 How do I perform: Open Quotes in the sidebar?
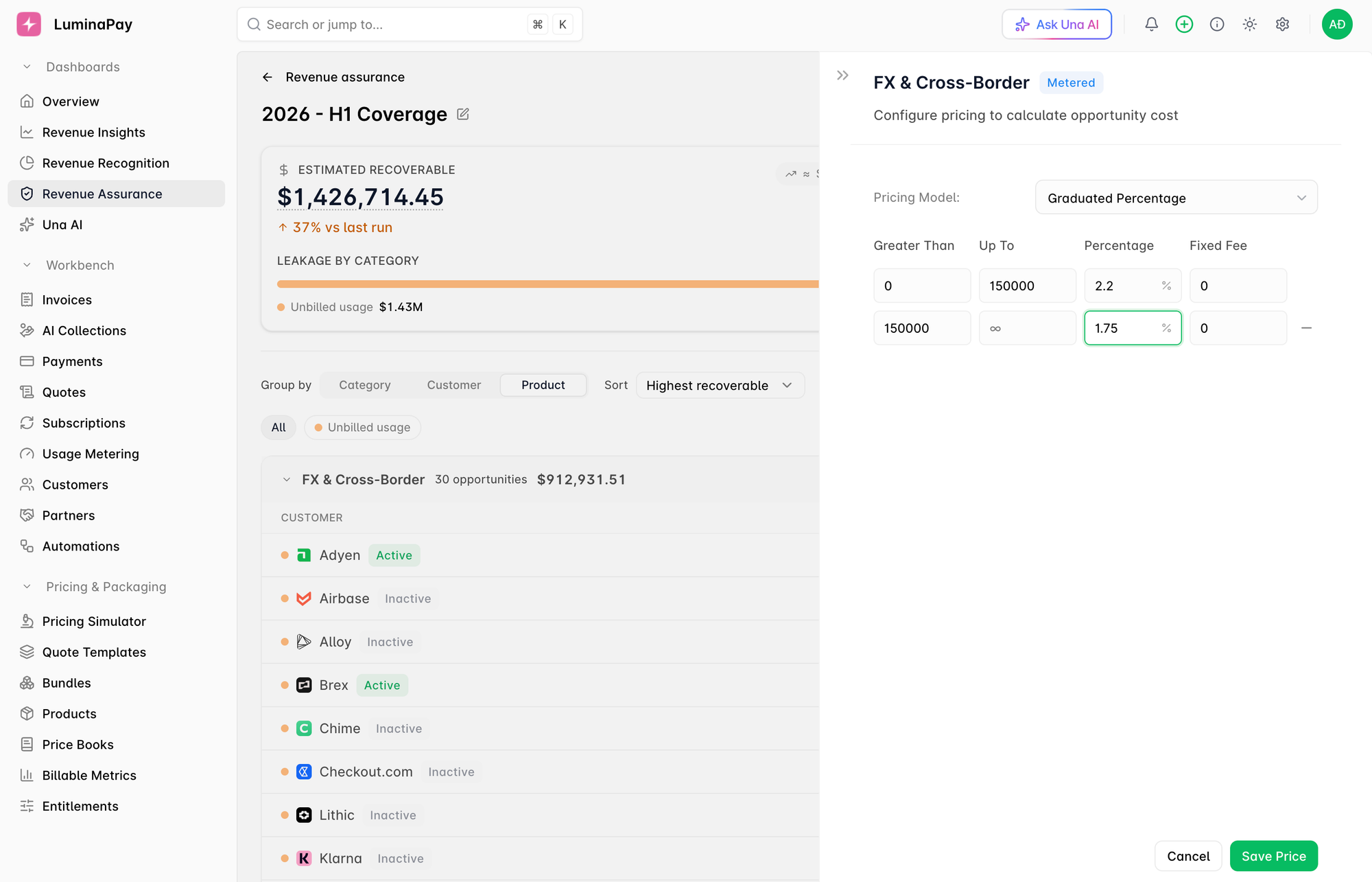coord(116,393)
